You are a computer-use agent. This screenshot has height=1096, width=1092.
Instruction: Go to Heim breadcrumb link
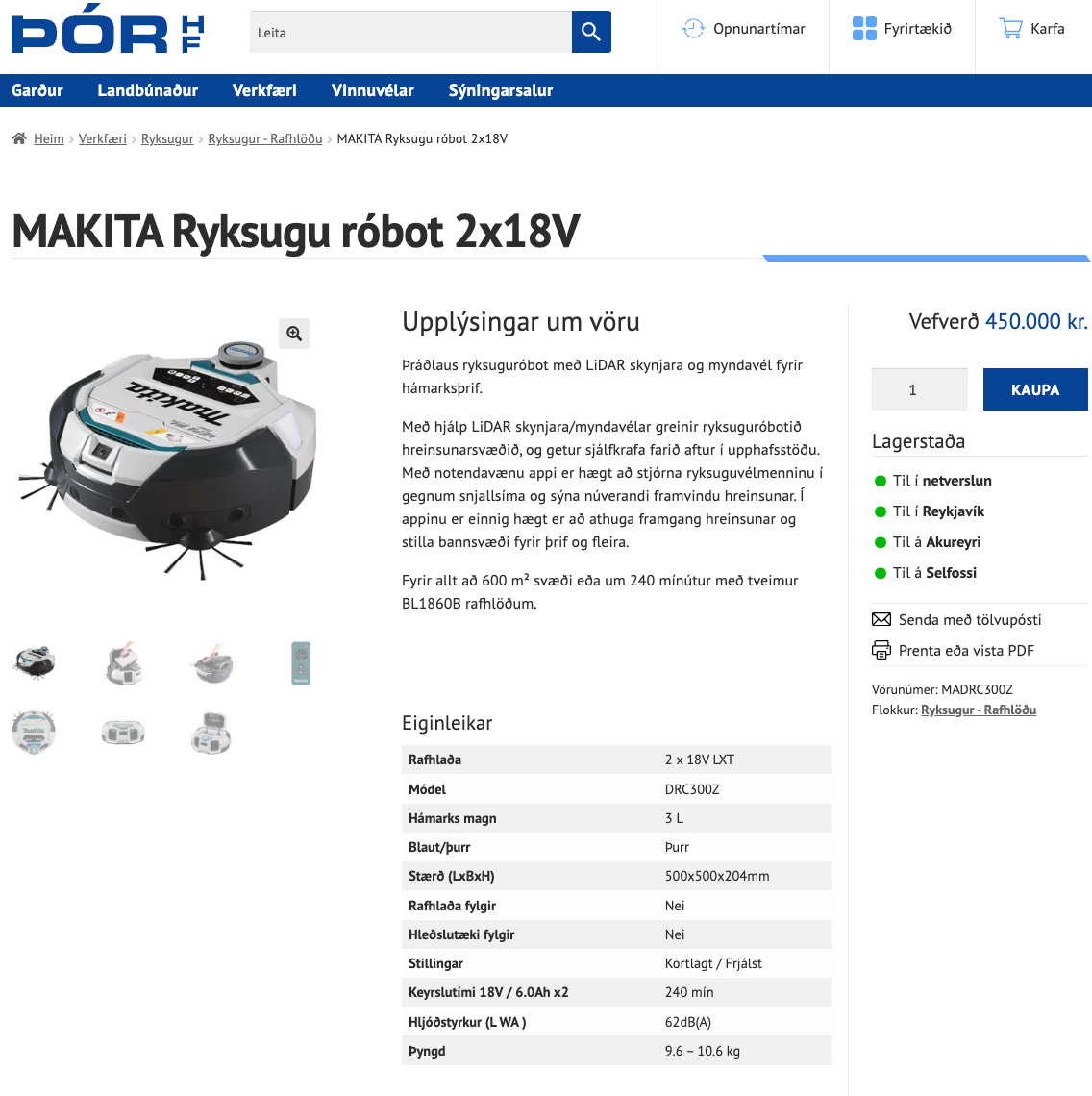49,138
